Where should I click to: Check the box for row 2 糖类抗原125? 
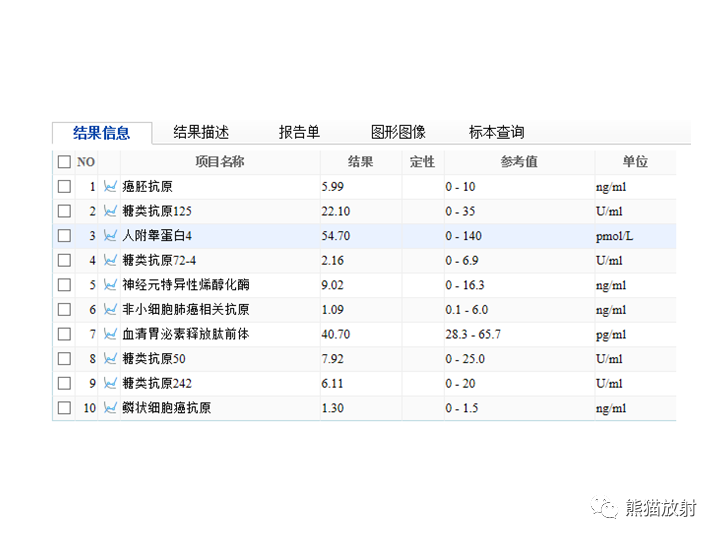coord(64,211)
